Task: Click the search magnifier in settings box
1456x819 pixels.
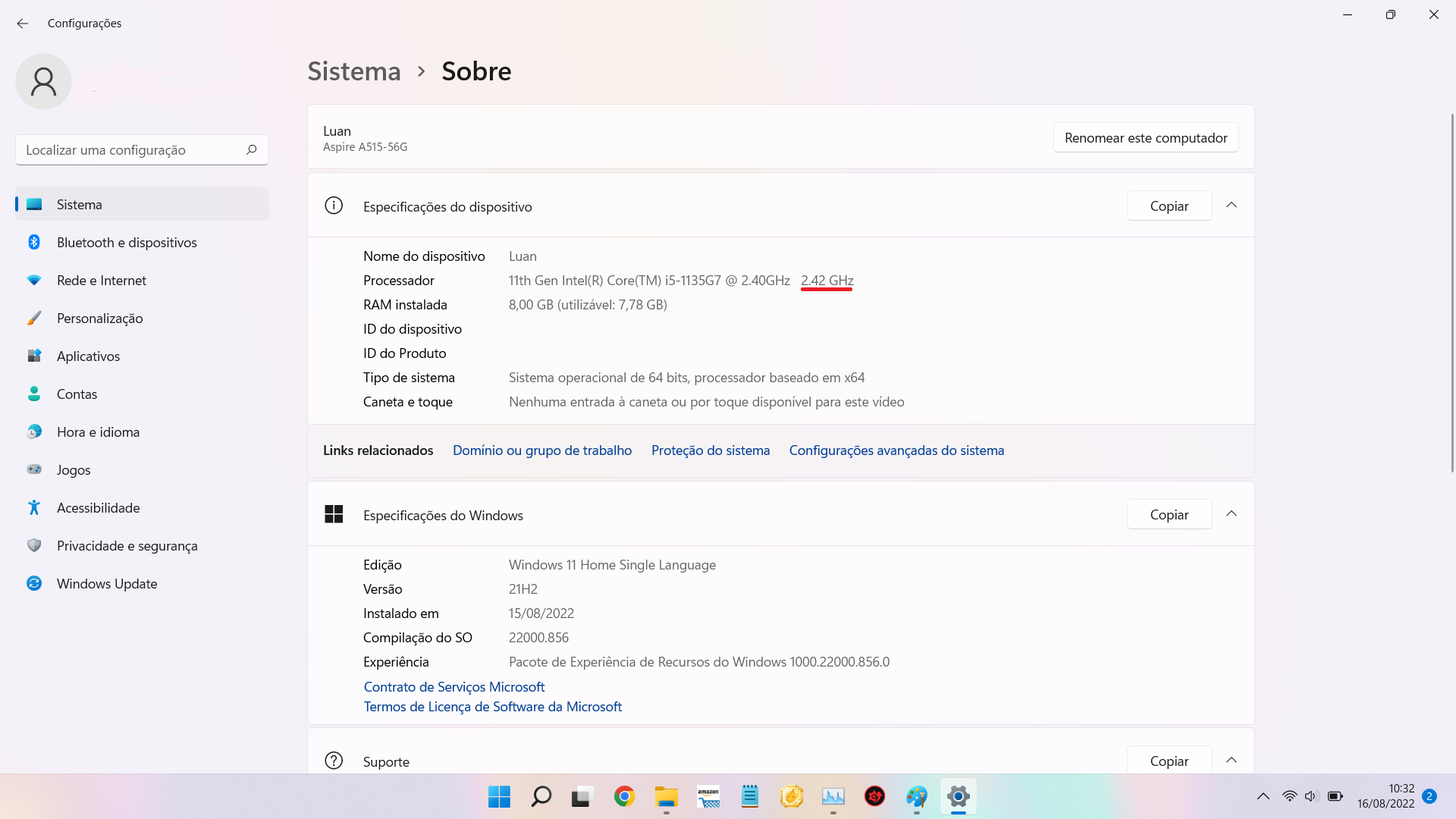Action: [x=251, y=149]
